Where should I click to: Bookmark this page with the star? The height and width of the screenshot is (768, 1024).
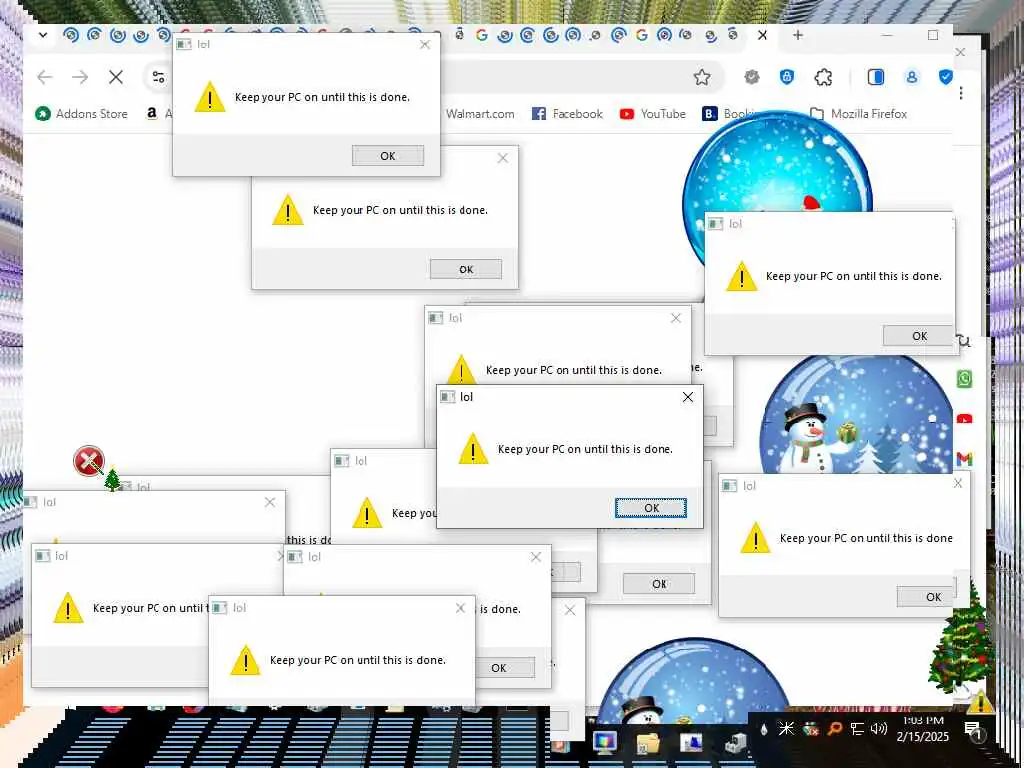[702, 78]
